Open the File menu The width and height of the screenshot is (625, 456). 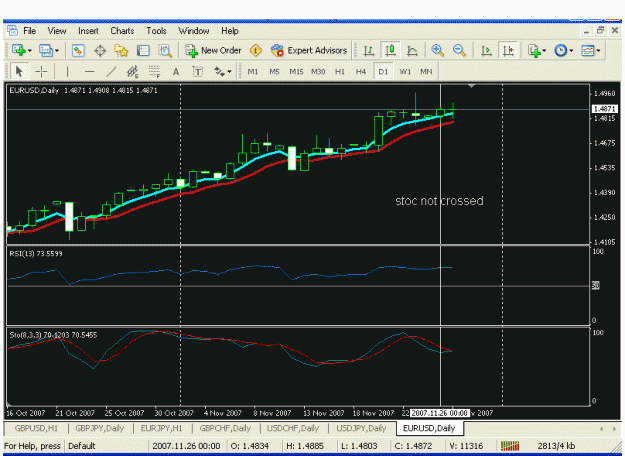click(29, 31)
